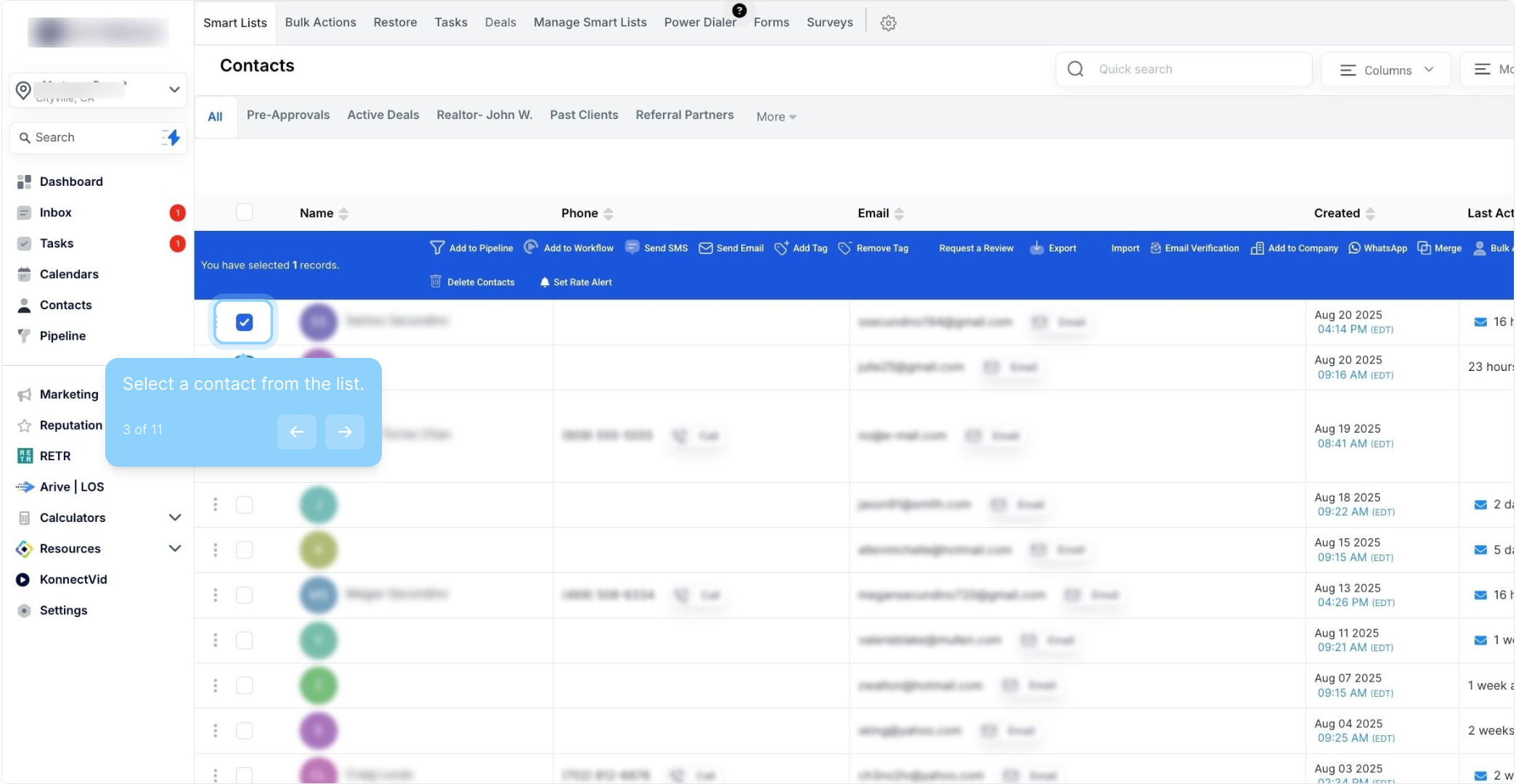This screenshot has width=1516, height=784.
Task: Click the Merge contacts icon
Action: point(1424,248)
